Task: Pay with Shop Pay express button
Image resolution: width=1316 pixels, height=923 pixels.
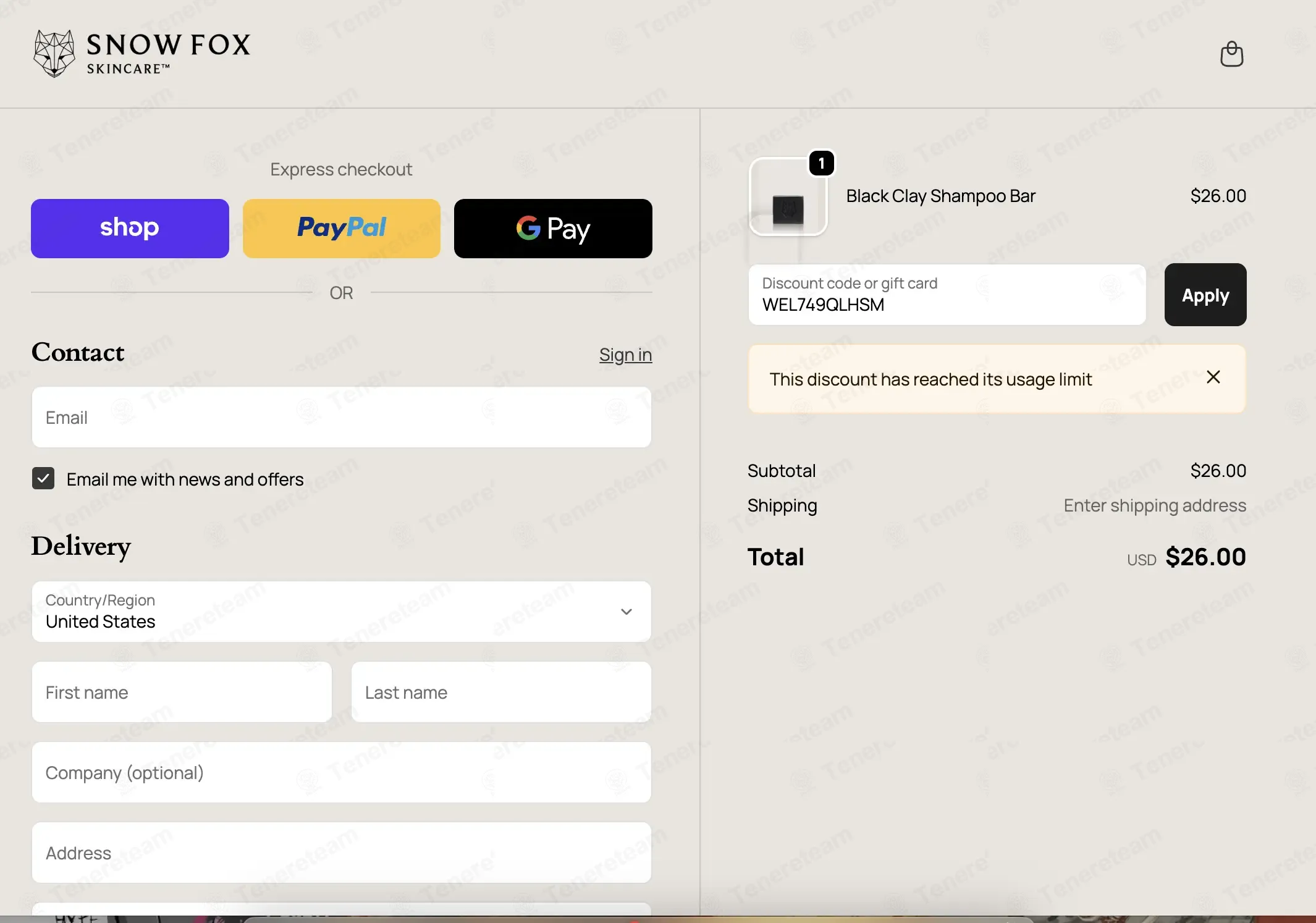Action: point(130,229)
